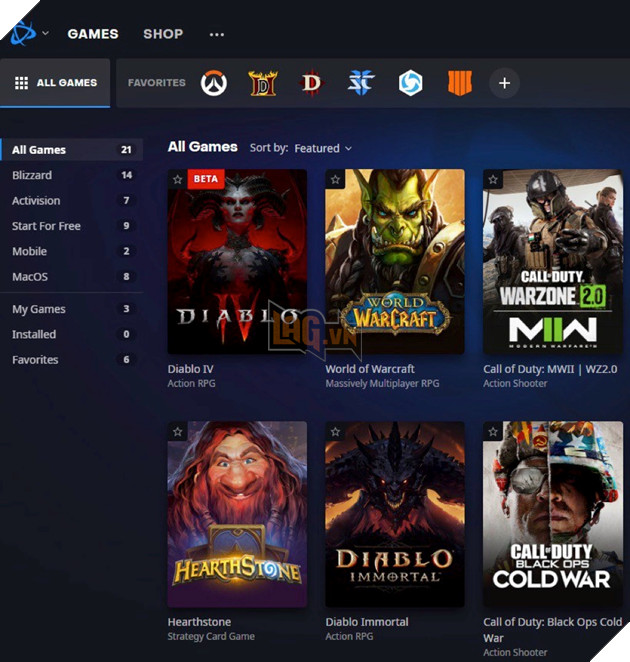This screenshot has height=662, width=630.
Task: Select the ALL GAMES tab
Action: 55,83
